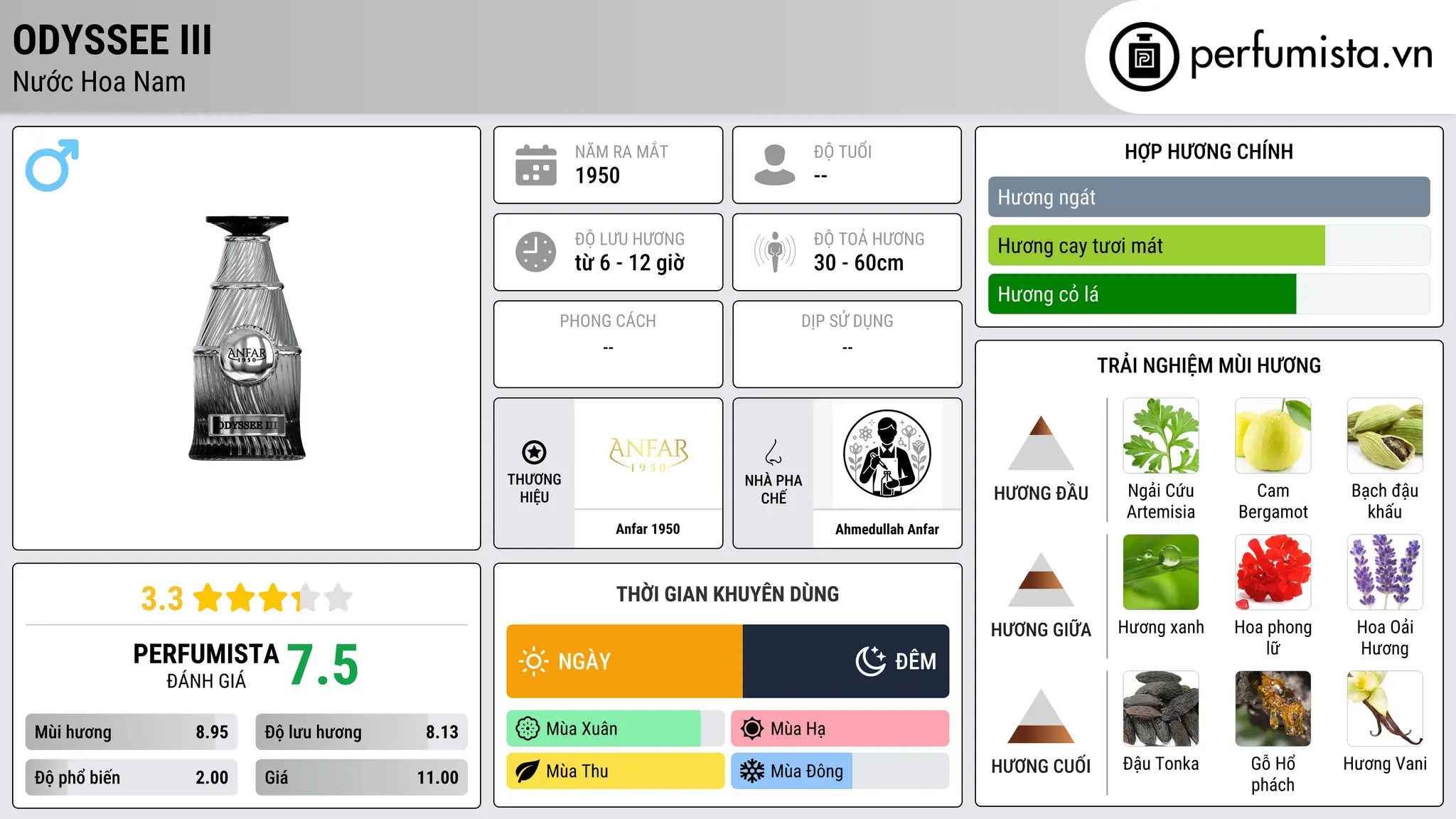Open the Bạch đậu khấu note image
Screen dimensions: 1456x819
pyautogui.click(x=1385, y=435)
